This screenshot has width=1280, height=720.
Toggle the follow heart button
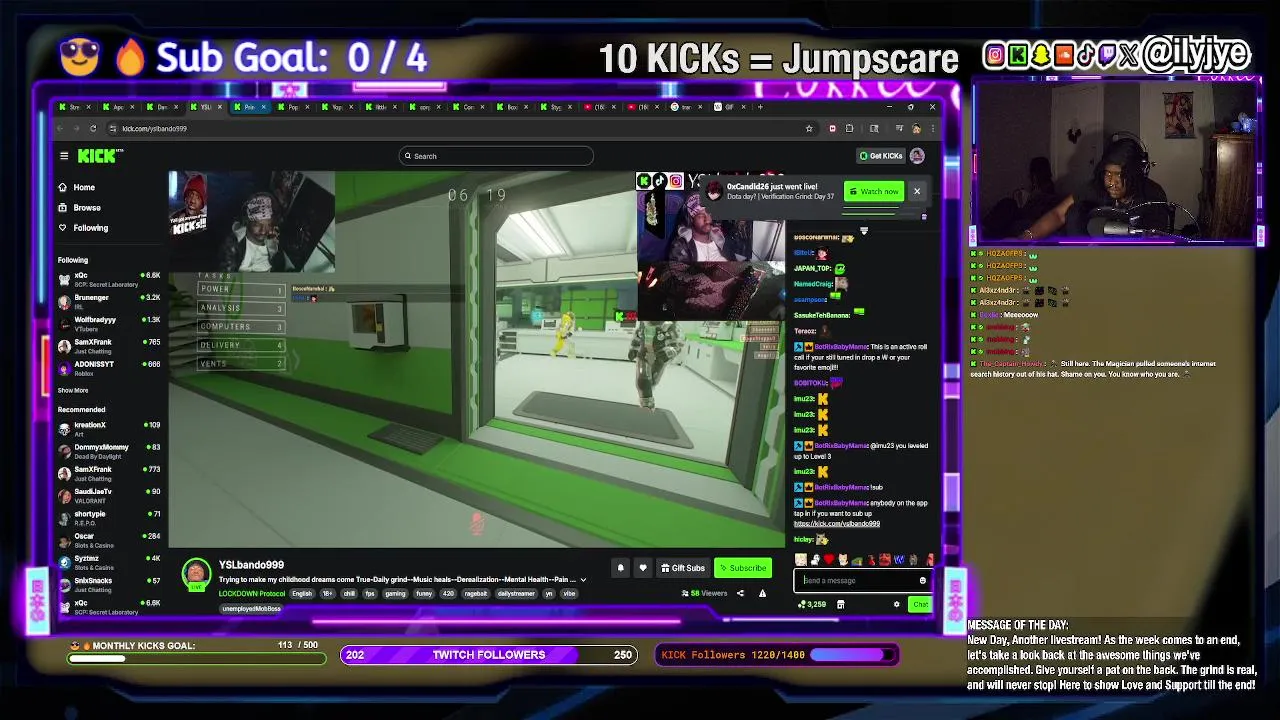(643, 568)
